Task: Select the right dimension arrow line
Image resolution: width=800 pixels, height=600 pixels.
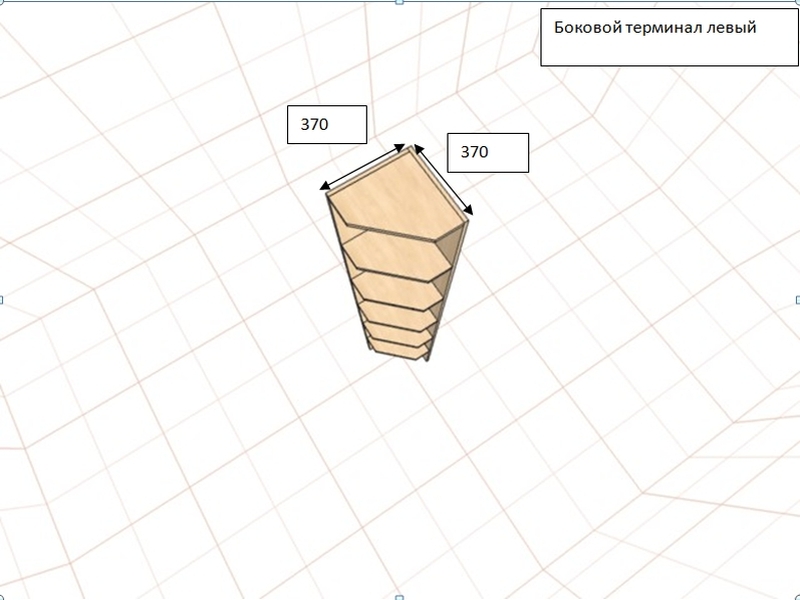Action: click(x=443, y=180)
